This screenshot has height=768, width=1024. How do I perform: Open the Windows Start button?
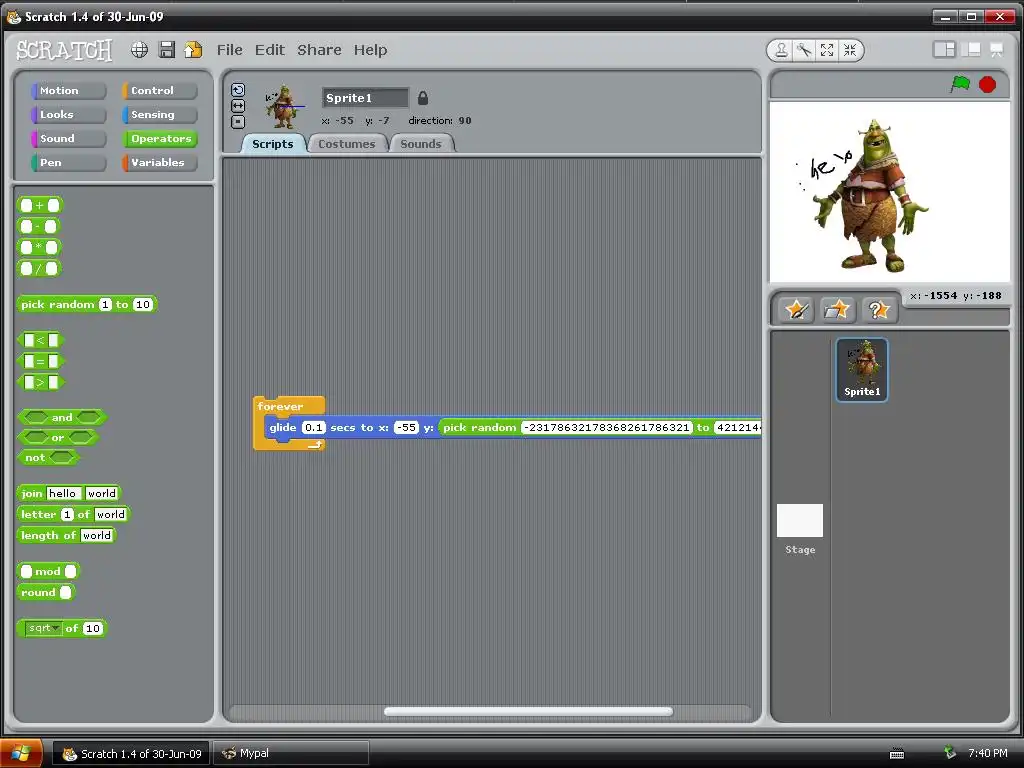coord(21,753)
